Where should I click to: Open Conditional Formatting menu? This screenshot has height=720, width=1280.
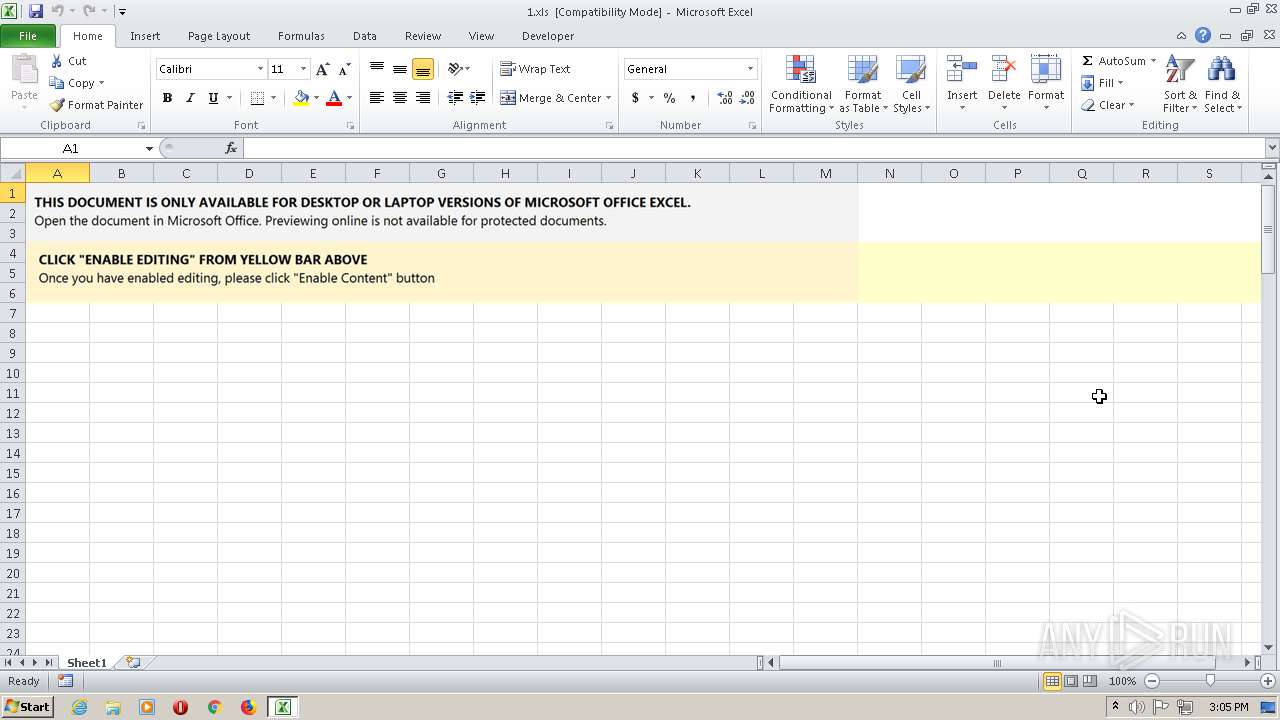801,84
